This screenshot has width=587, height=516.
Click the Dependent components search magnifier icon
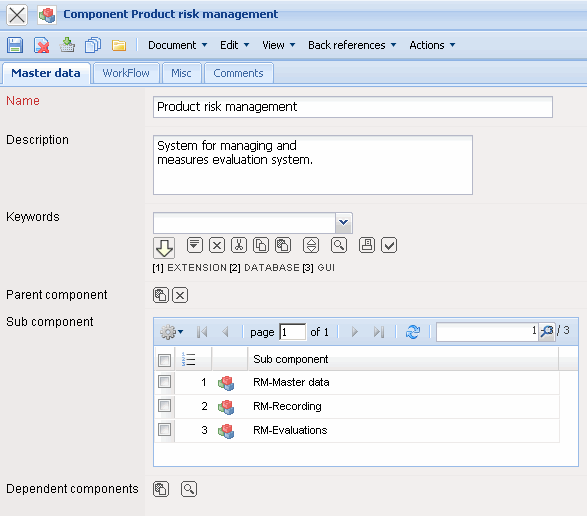pos(189,489)
